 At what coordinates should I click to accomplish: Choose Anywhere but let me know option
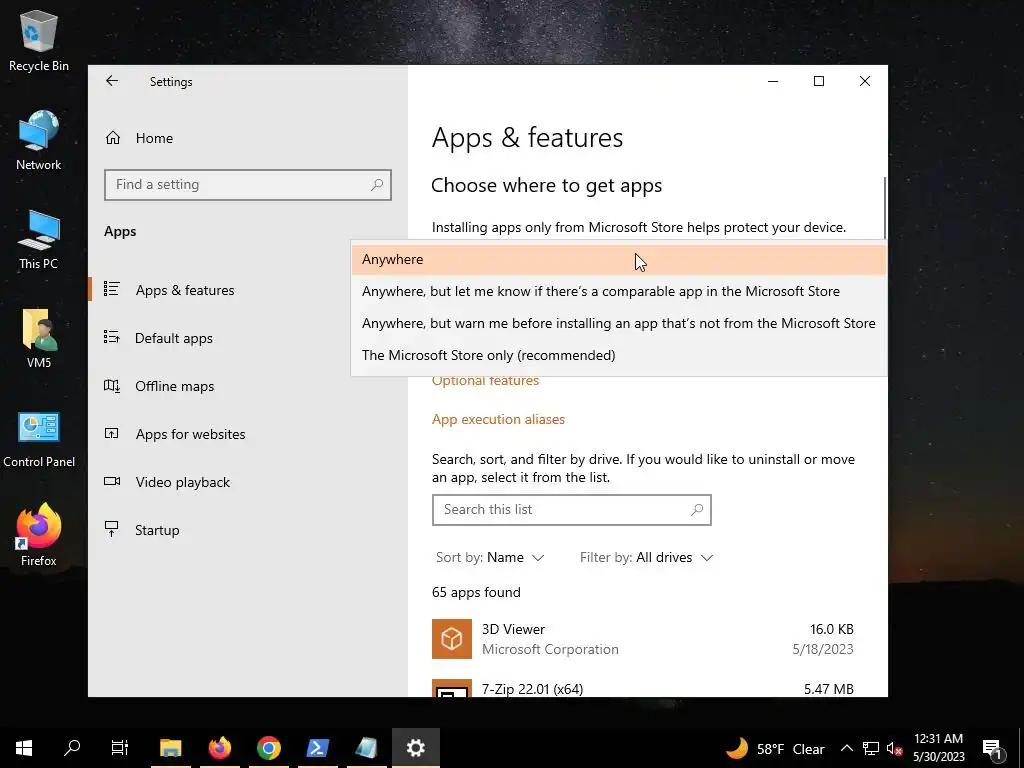pos(618,291)
